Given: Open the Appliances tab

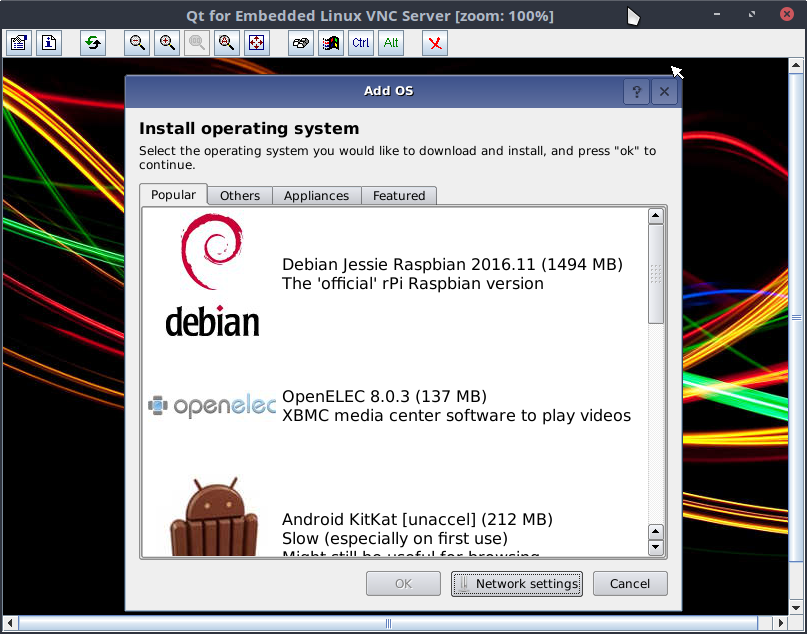Looking at the screenshot, I should click(316, 196).
